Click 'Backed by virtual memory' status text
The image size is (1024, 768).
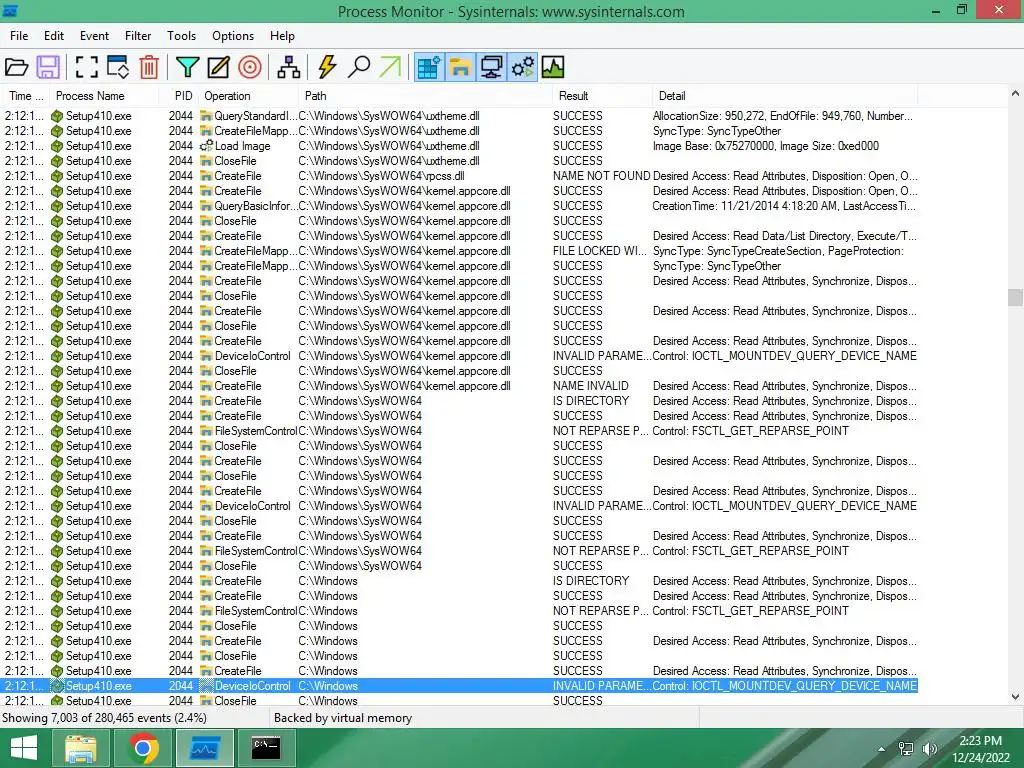[343, 718]
